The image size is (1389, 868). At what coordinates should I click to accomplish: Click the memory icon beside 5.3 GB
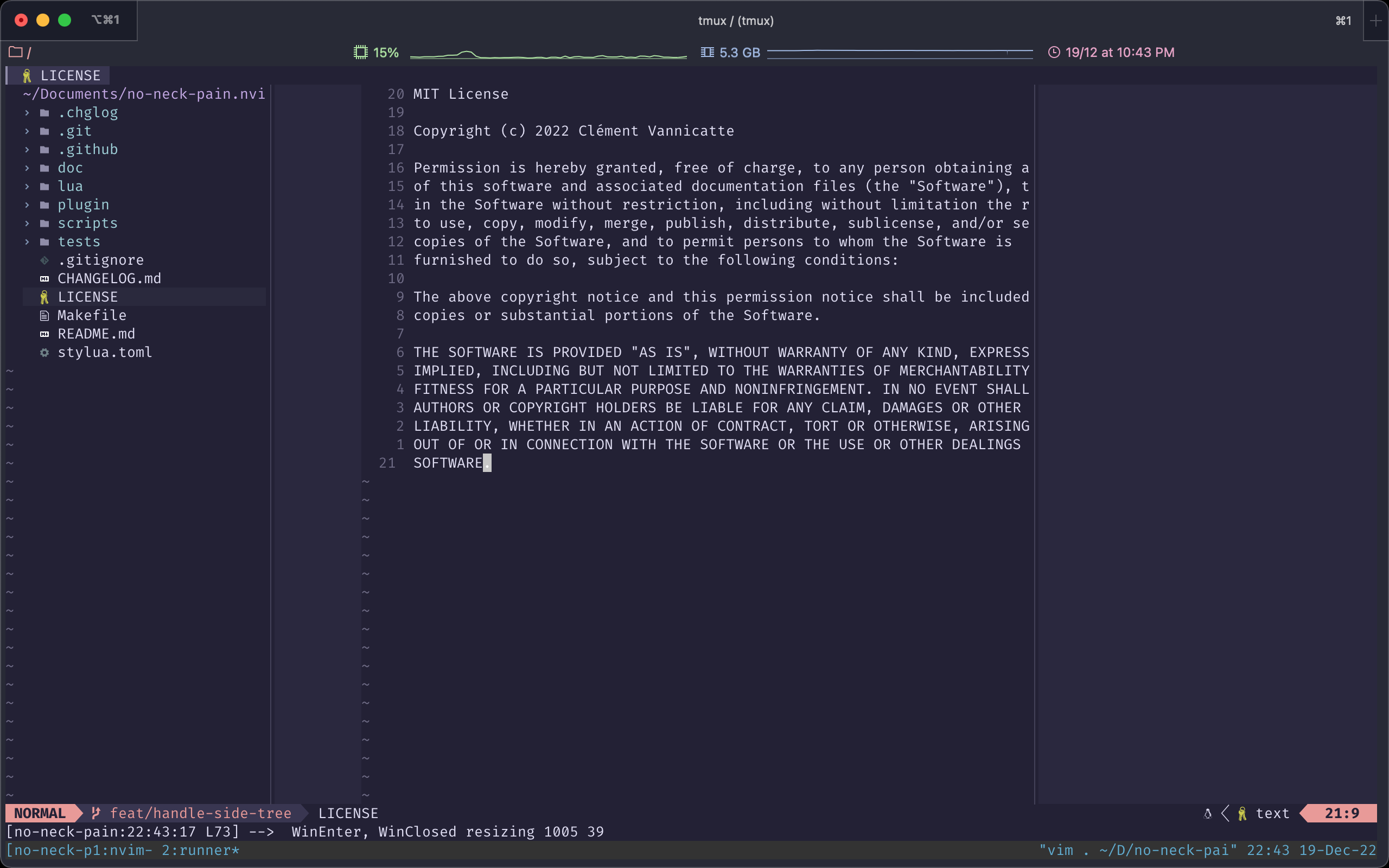[x=707, y=52]
